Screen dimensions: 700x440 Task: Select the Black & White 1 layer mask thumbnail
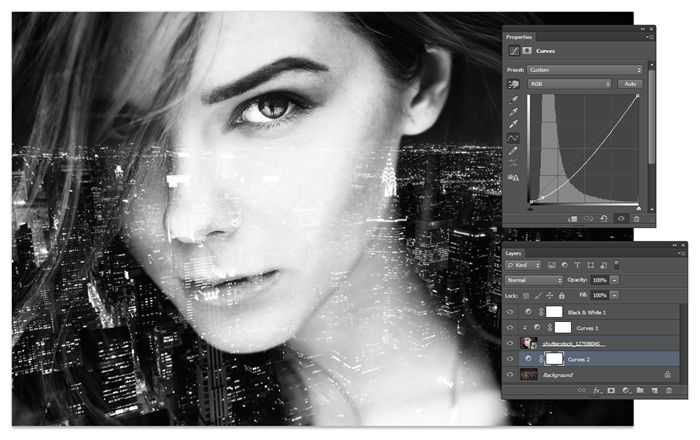coord(554,311)
